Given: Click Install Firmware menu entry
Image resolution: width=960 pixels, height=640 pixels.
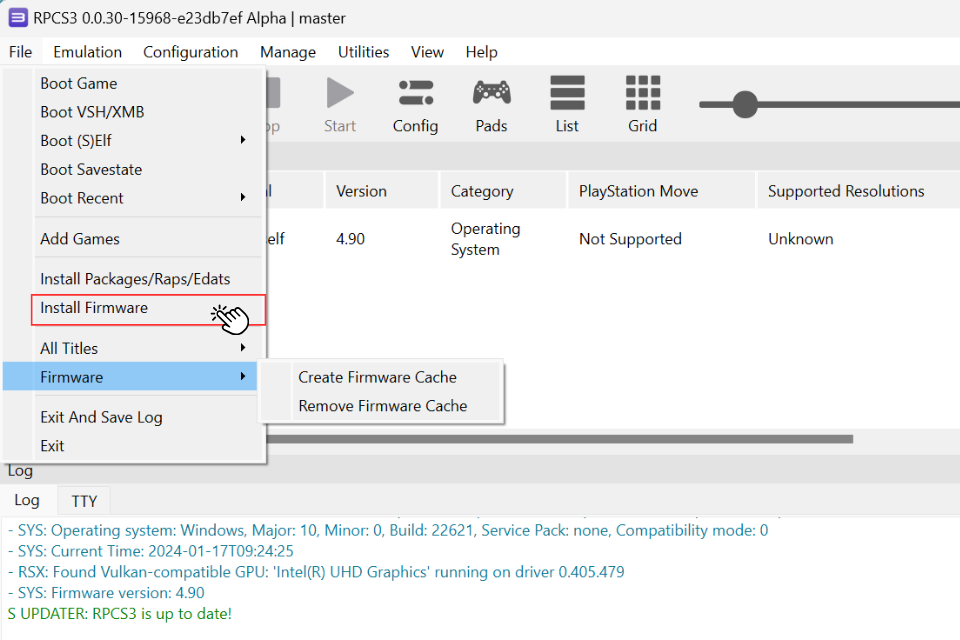Looking at the screenshot, I should [149, 308].
